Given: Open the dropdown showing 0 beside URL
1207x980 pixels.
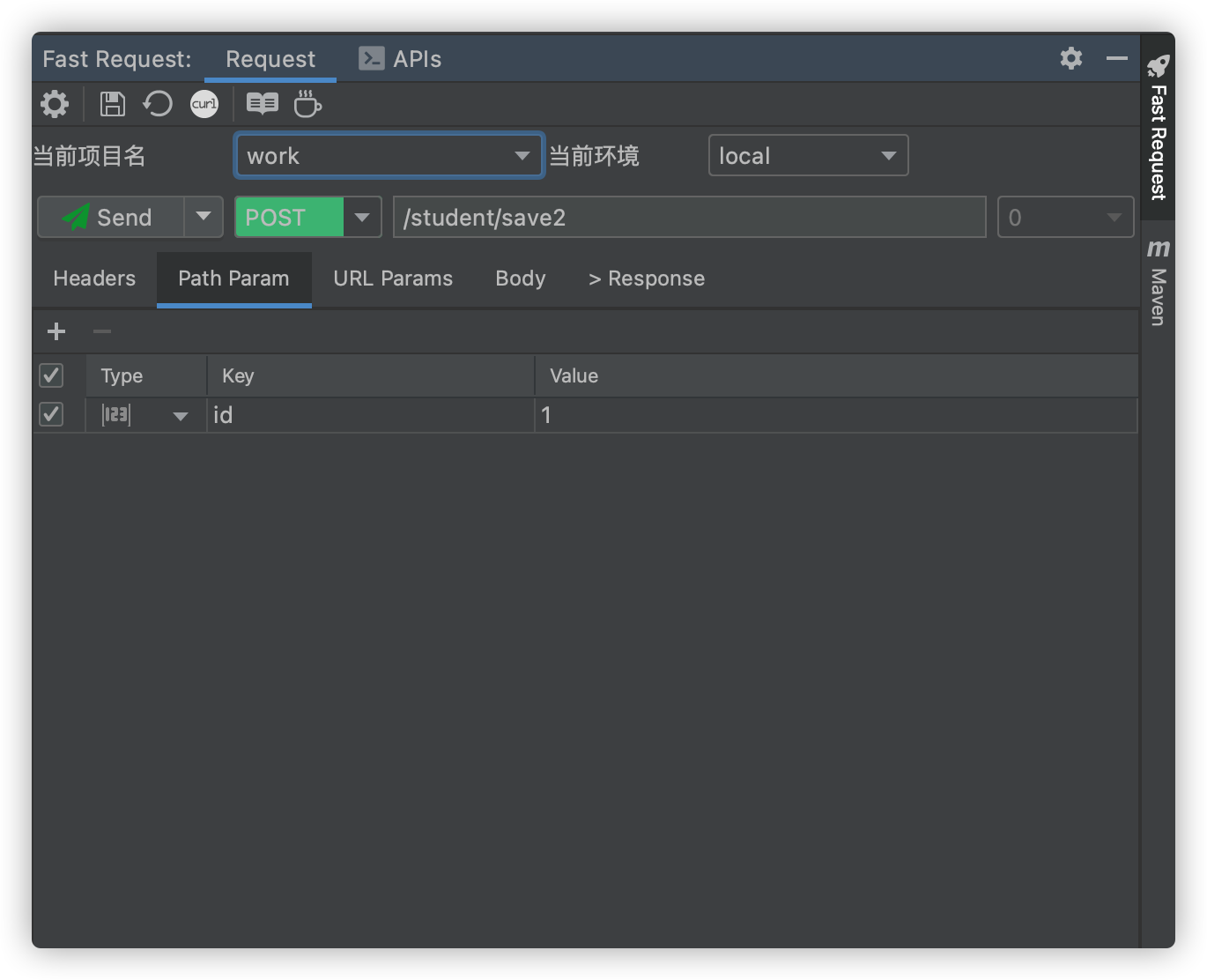Looking at the screenshot, I should [x=1065, y=217].
